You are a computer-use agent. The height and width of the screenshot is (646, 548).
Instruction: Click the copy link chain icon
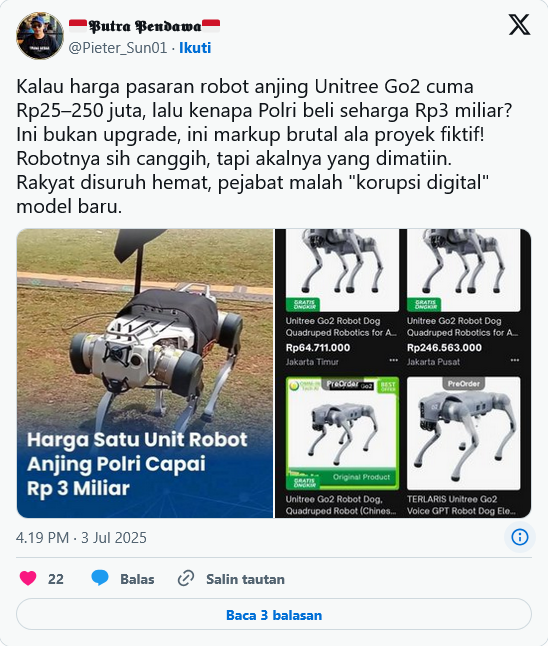[186, 578]
